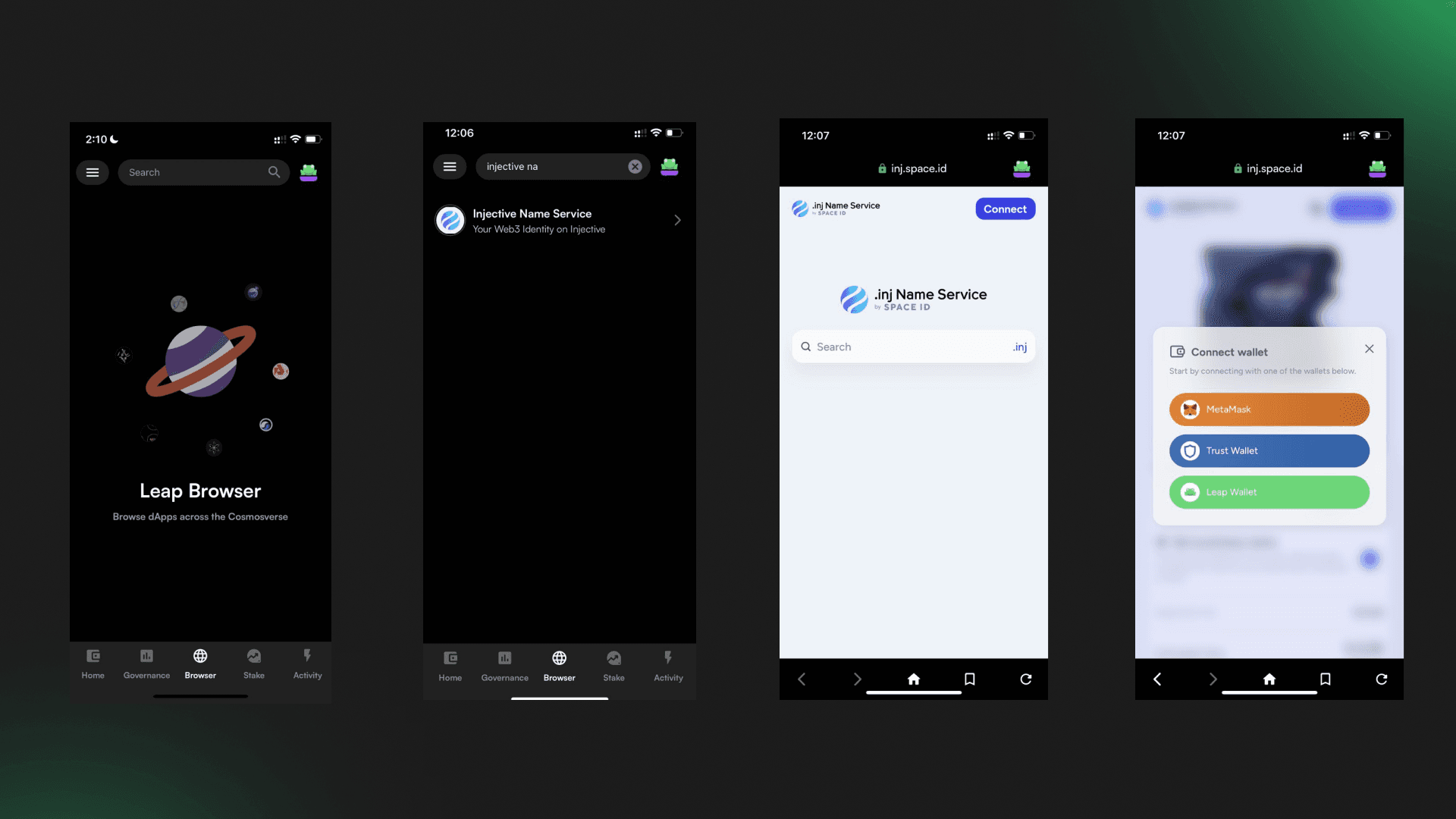Bookmark the page on third screen
This screenshot has width=1456, height=819.
(x=969, y=679)
